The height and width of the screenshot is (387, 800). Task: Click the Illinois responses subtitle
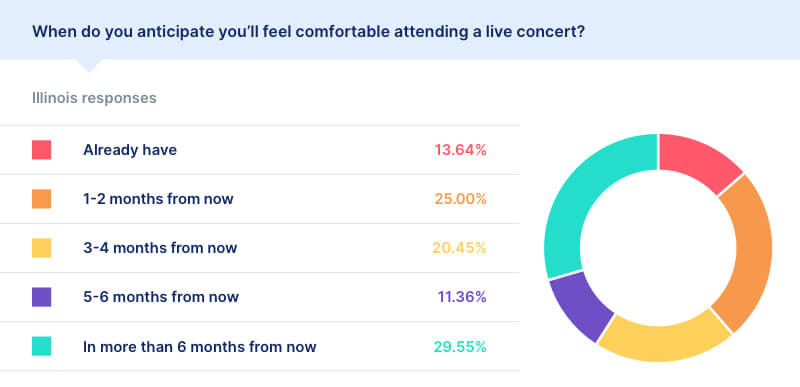tap(94, 98)
